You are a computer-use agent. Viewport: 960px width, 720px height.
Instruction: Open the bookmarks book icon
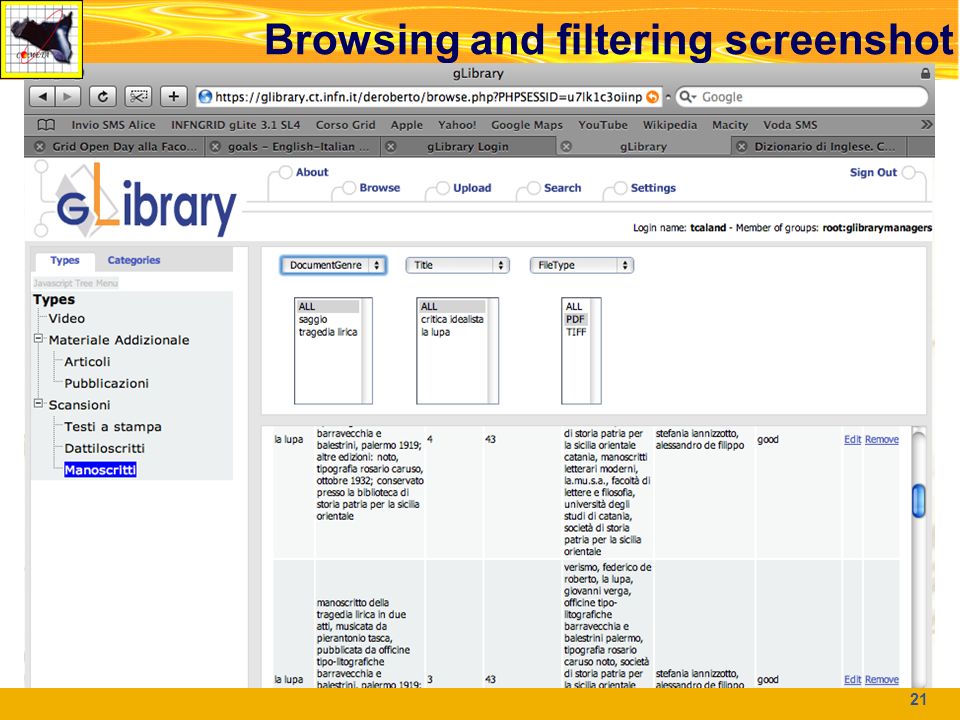pos(47,125)
